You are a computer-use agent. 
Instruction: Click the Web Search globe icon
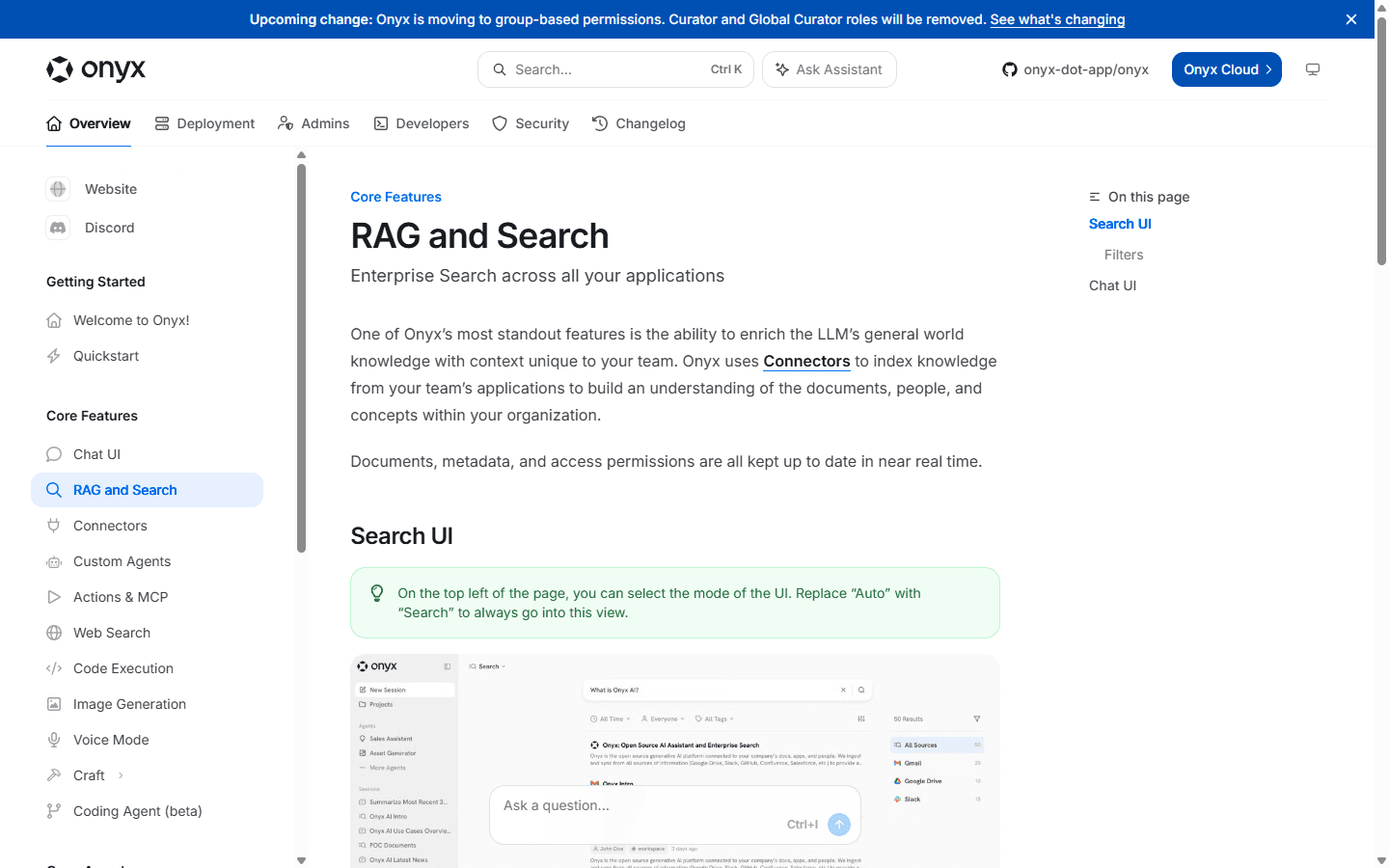(x=54, y=633)
